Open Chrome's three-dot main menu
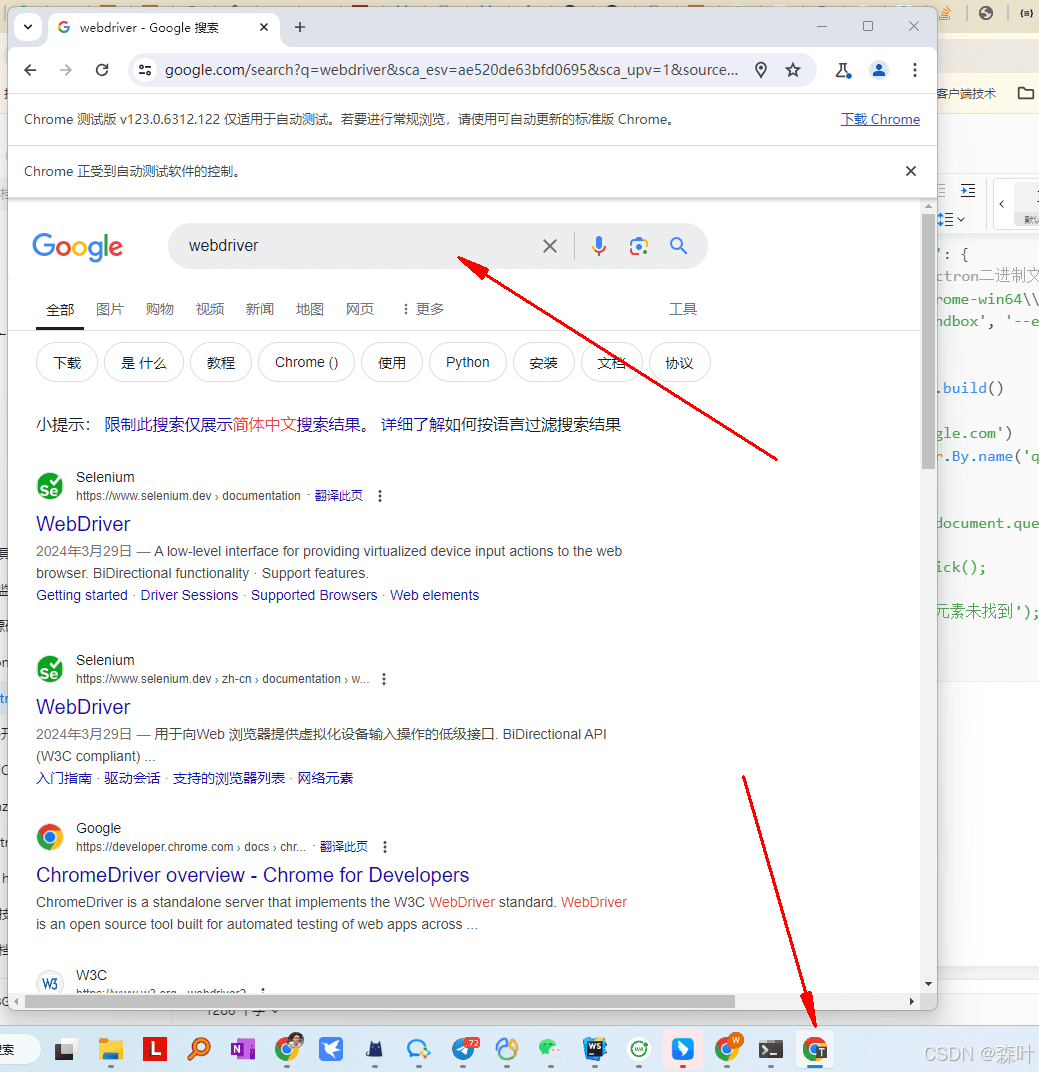 click(915, 70)
